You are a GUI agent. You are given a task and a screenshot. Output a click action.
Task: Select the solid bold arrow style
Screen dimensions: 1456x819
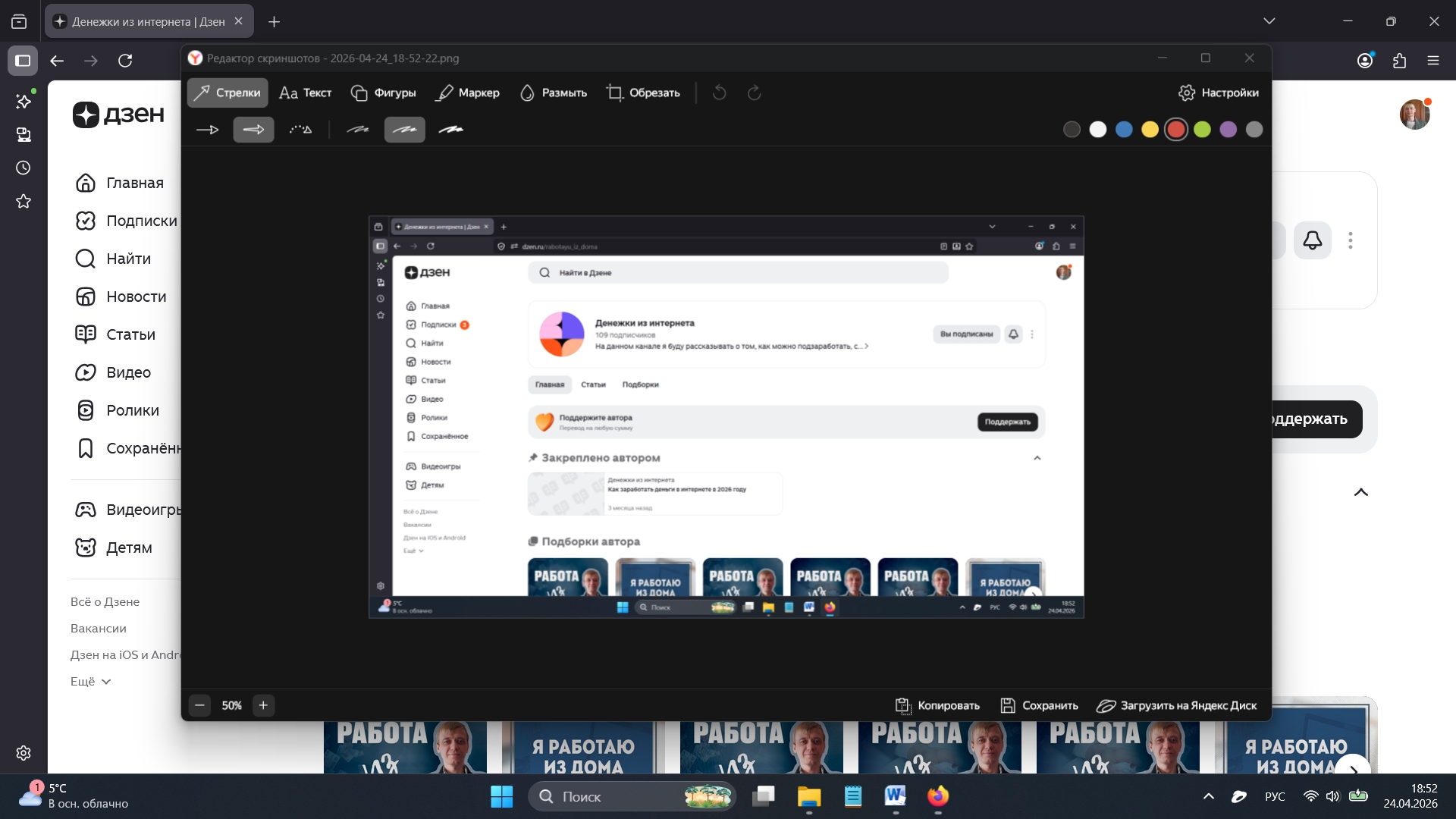coord(253,130)
